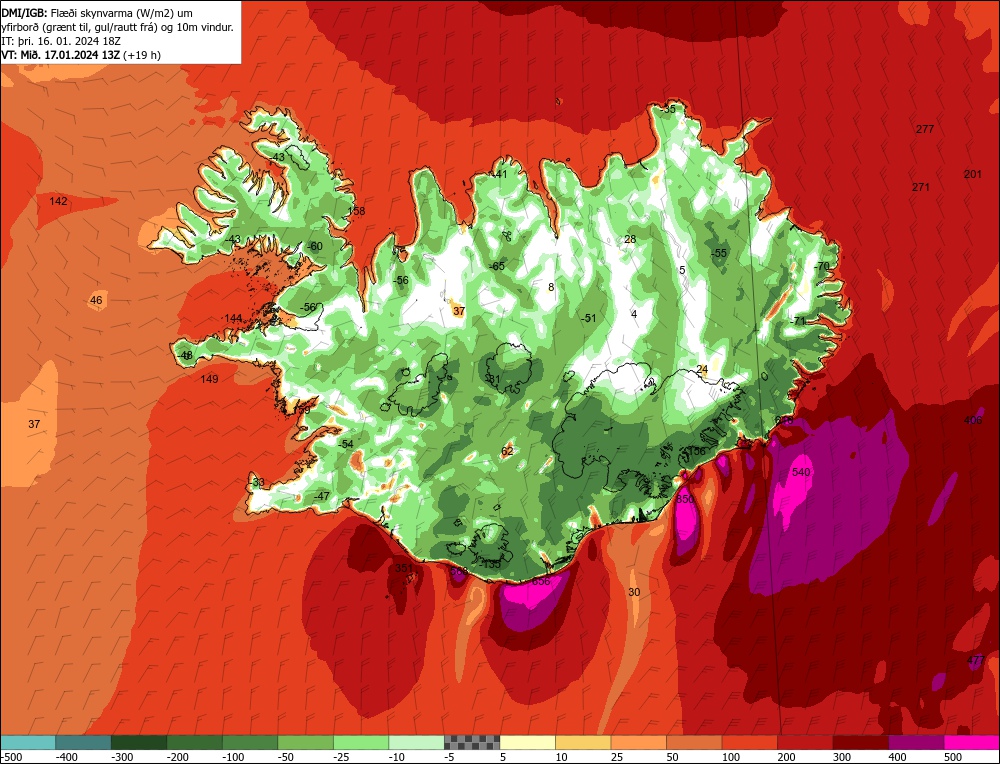
Task: Click the value -70 on the east coast
Action: pos(821,266)
